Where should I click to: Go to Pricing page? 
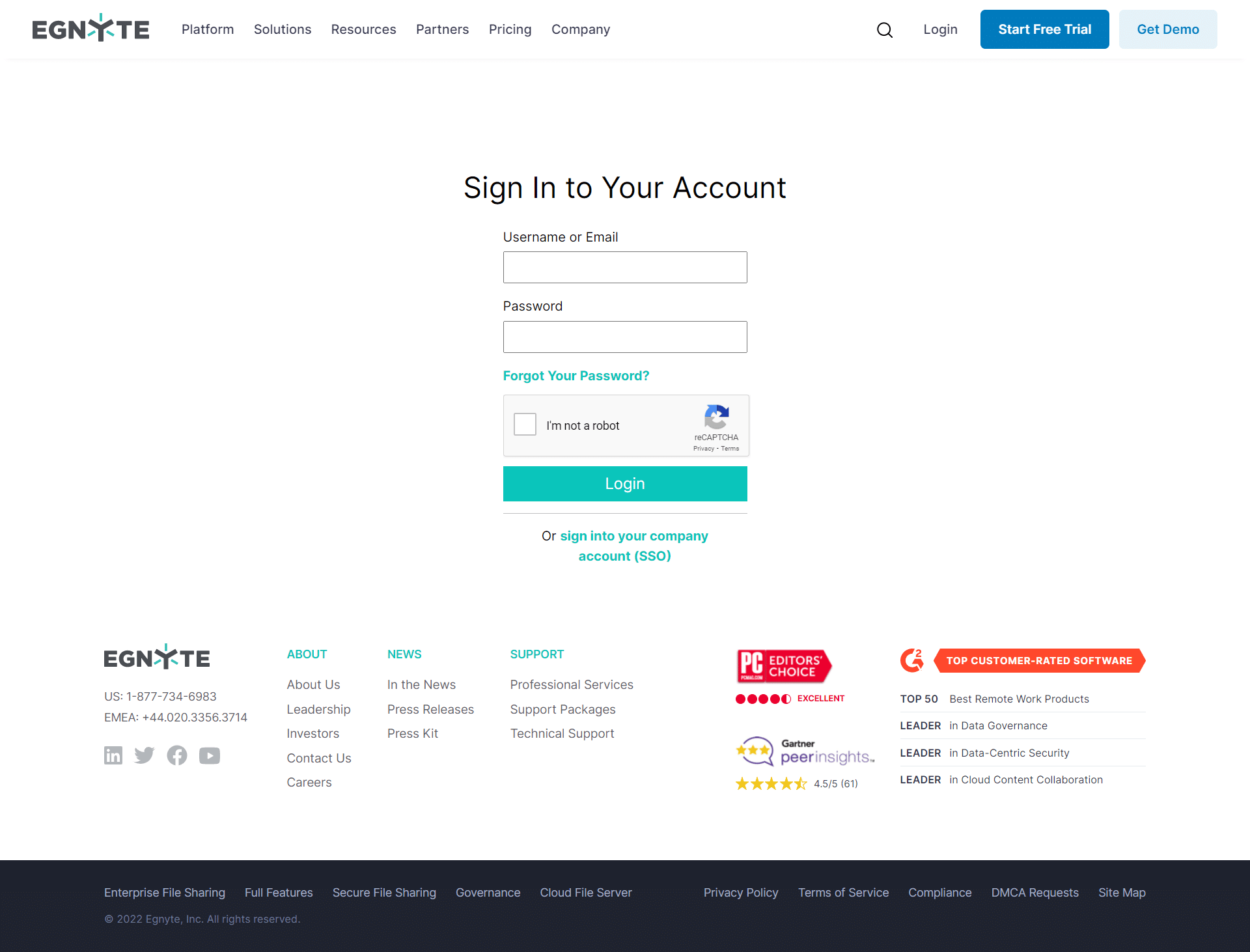tap(510, 29)
